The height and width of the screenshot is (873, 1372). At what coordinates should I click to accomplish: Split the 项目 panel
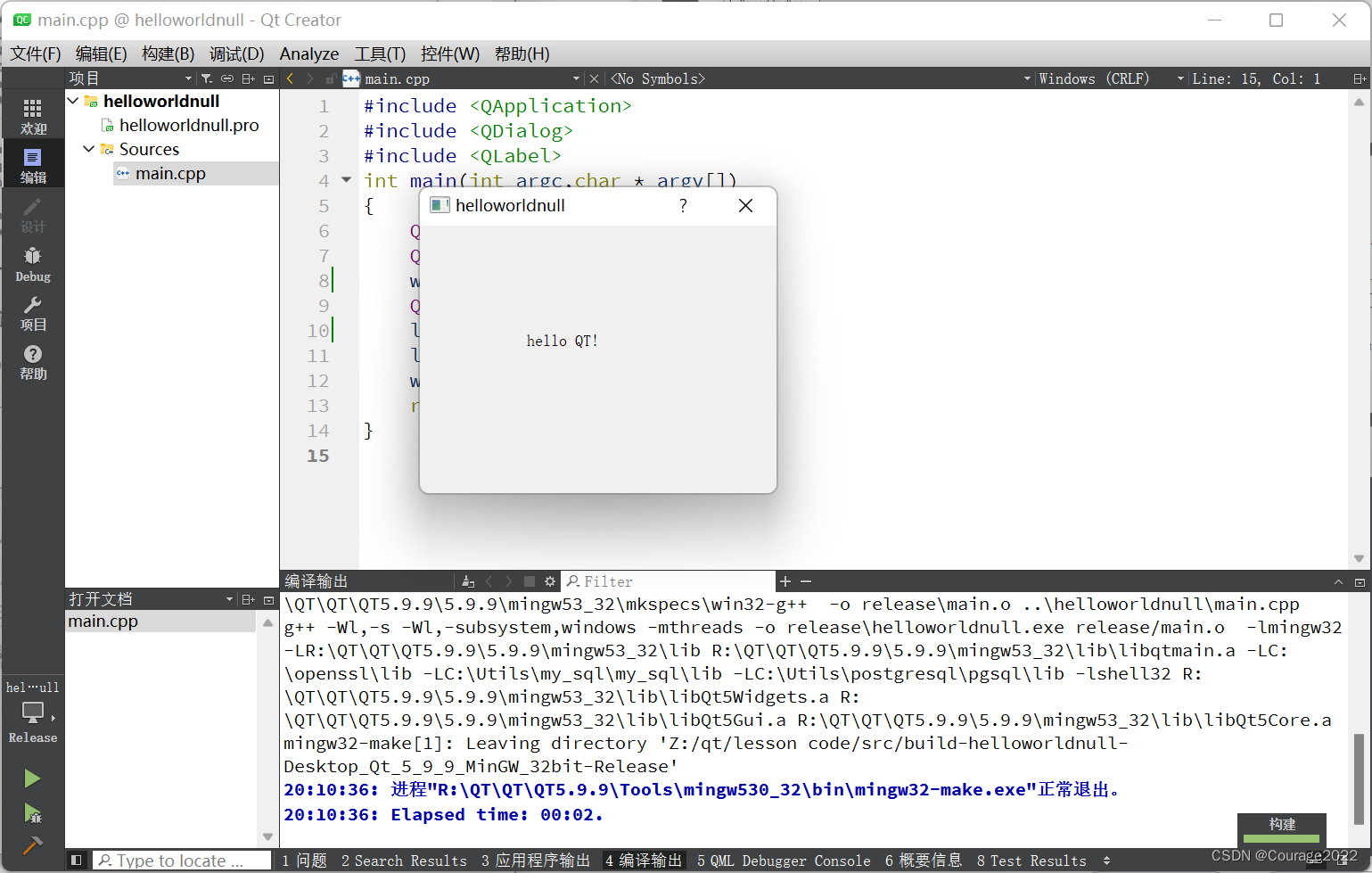[249, 78]
